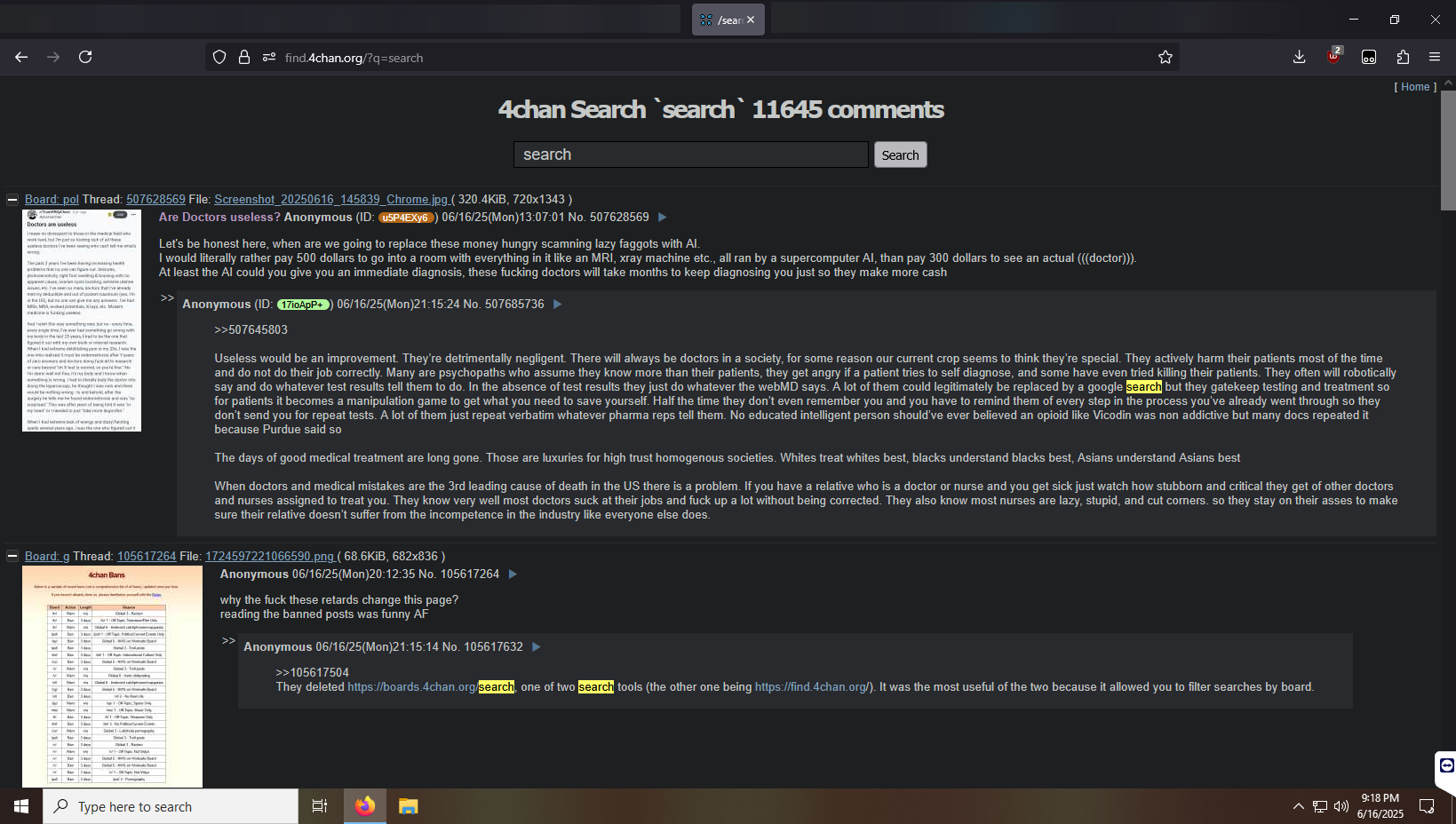1456x824 pixels.
Task: Switch to Firefox on the taskbar
Action: click(365, 806)
